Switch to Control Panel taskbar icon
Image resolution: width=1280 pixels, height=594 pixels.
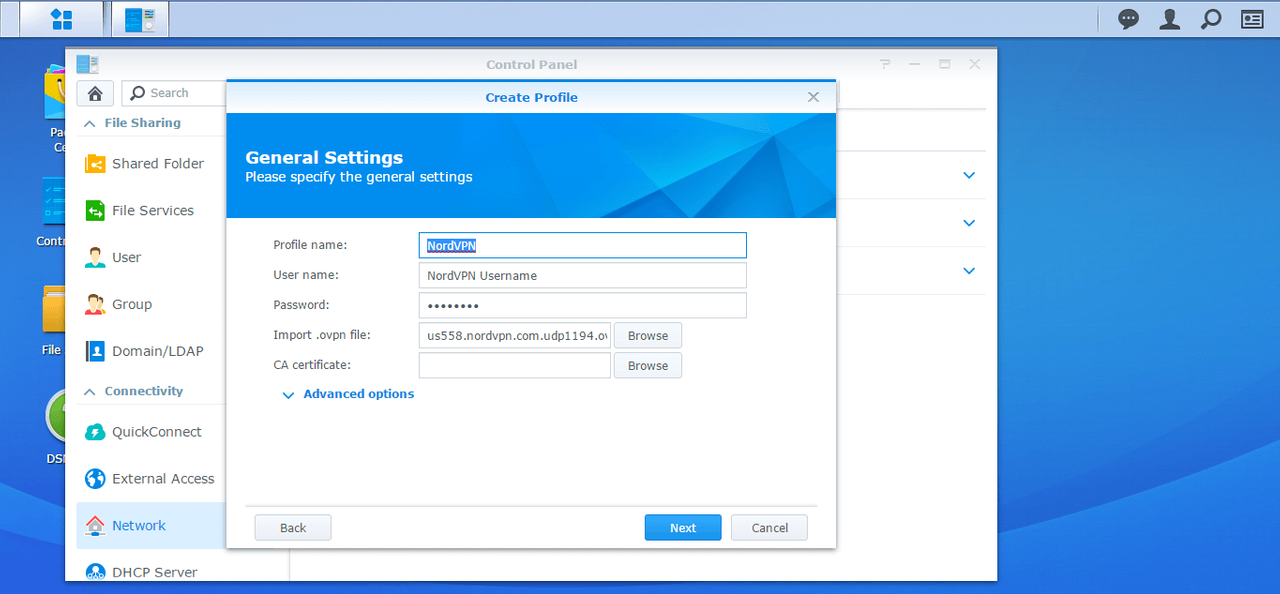pyautogui.click(x=140, y=18)
